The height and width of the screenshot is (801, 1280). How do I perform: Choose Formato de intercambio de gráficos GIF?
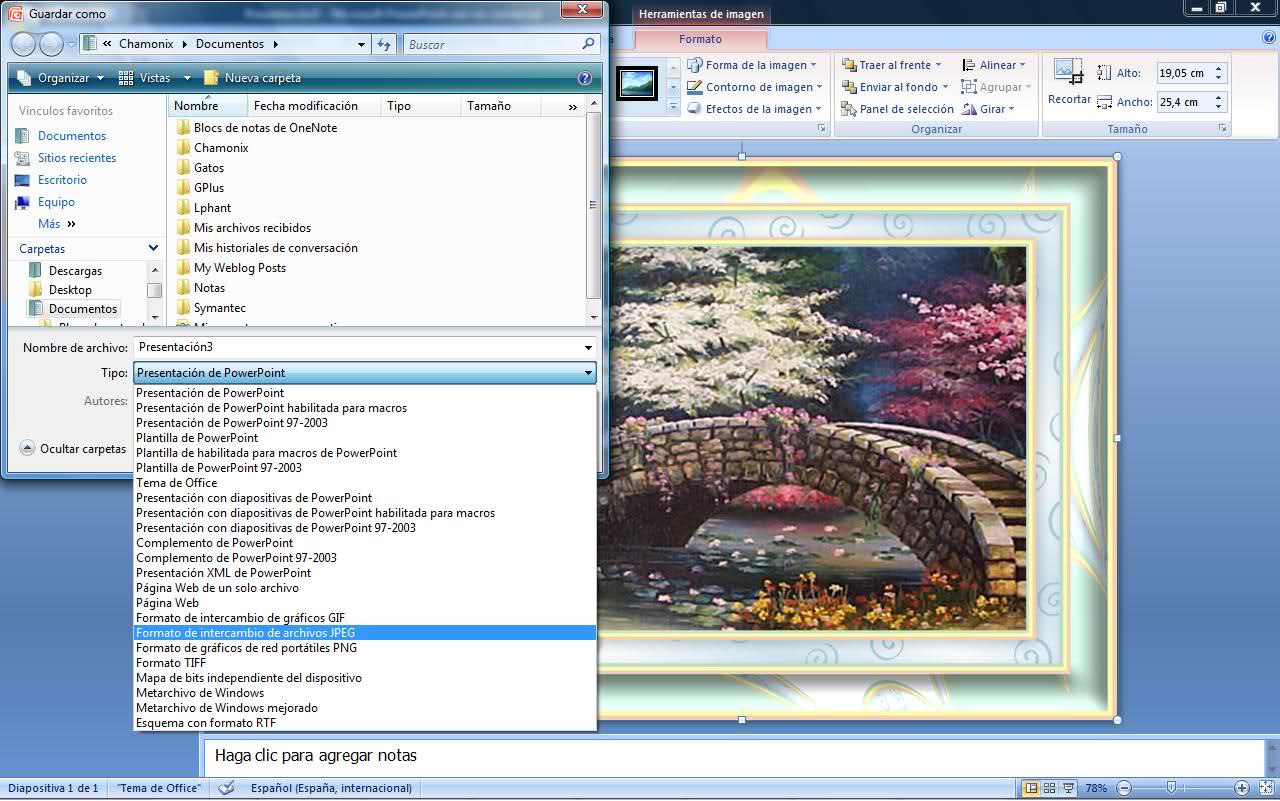coord(365,618)
